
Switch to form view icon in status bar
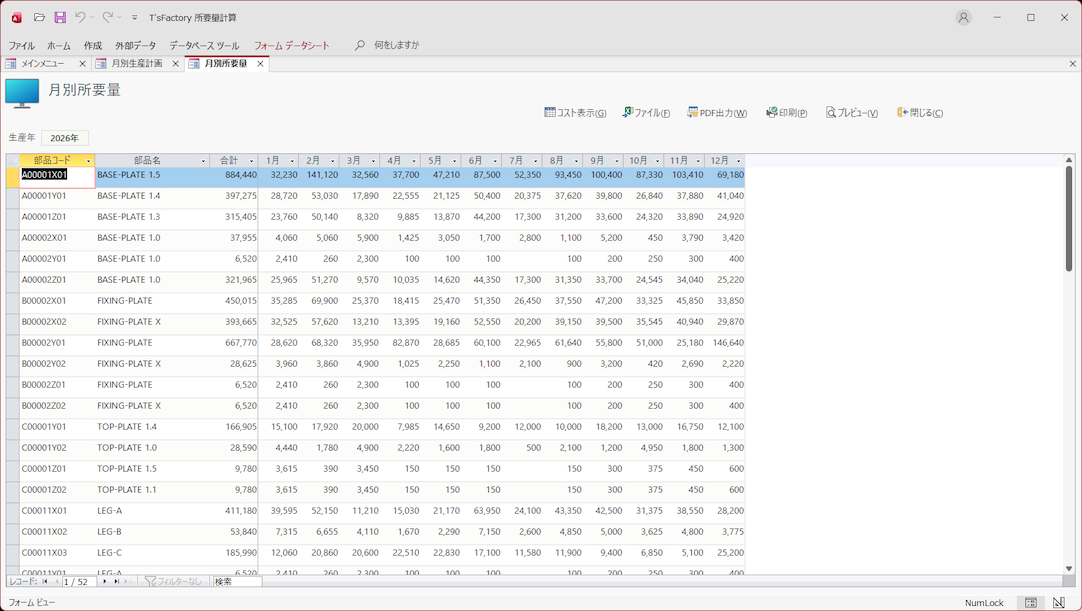1030,603
